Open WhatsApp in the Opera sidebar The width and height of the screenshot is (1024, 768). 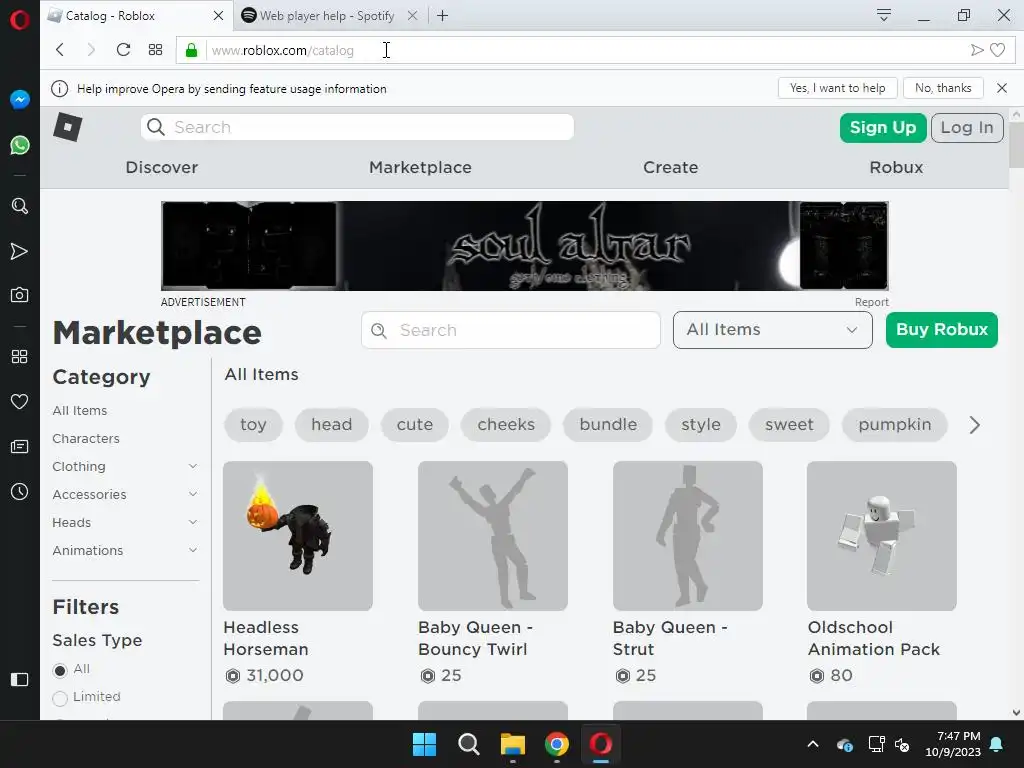tap(20, 145)
